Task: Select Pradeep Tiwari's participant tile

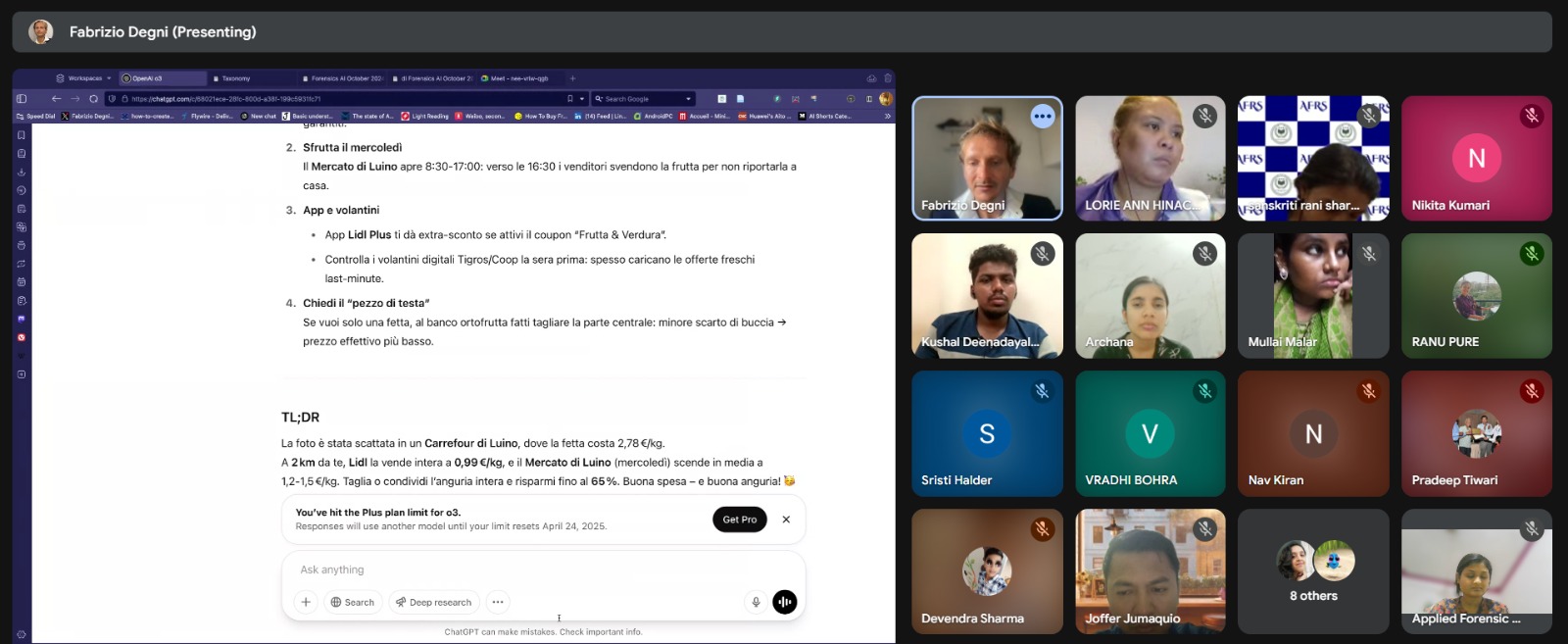Action: [1477, 433]
